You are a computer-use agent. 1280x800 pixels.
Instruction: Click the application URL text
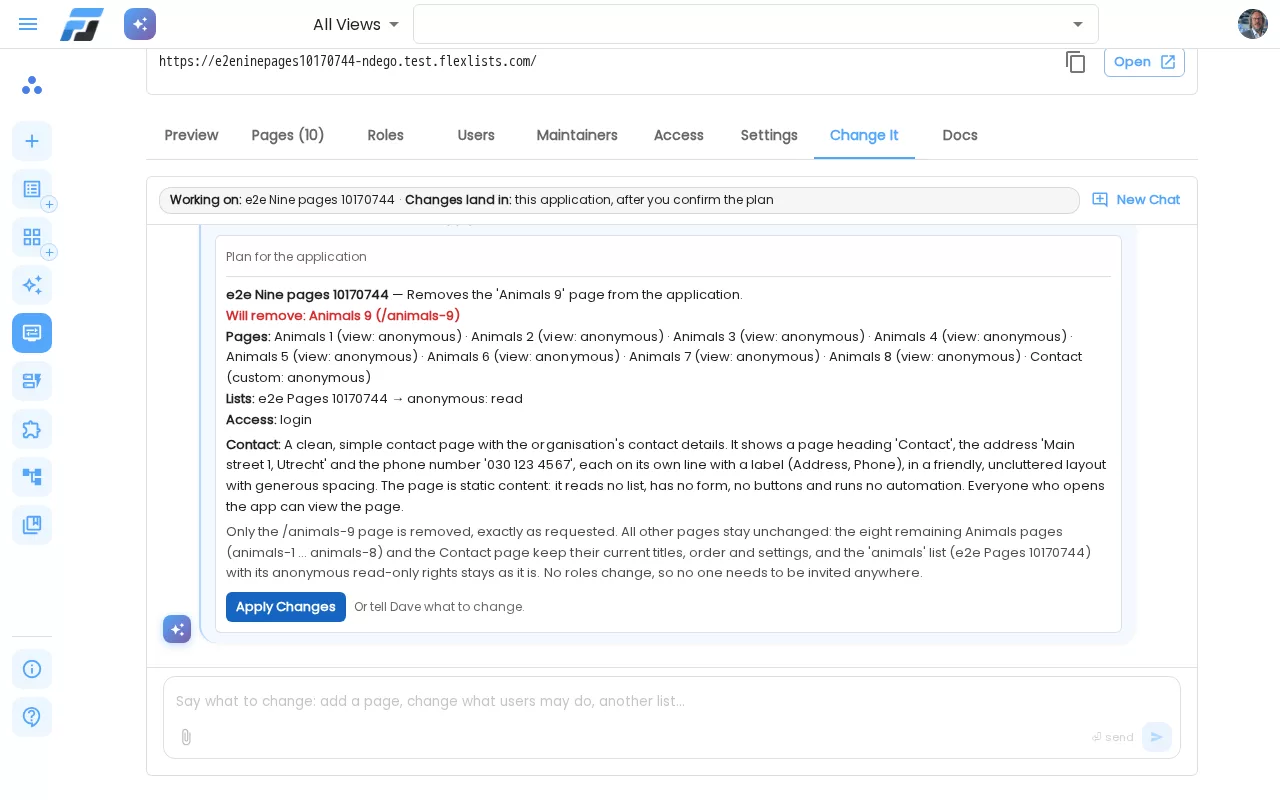coord(348,61)
